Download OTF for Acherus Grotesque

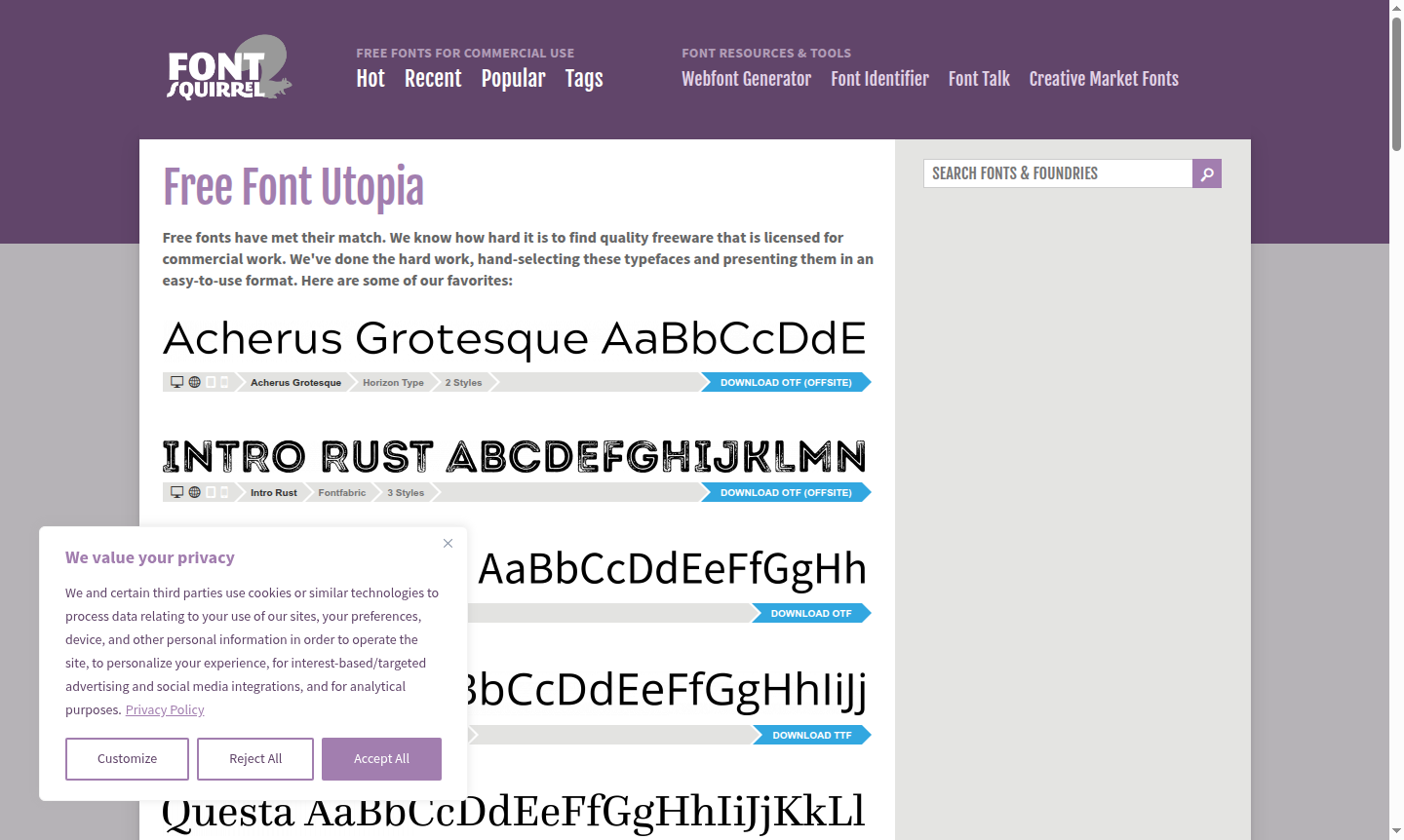[786, 382]
